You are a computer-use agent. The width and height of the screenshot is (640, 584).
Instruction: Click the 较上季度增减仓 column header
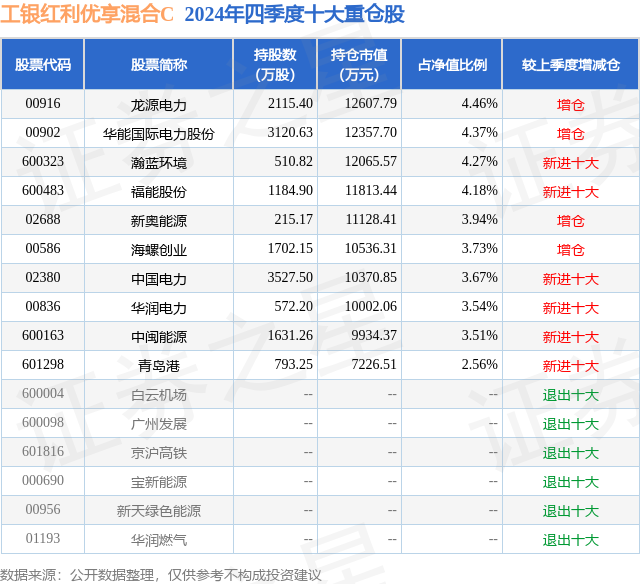click(571, 64)
